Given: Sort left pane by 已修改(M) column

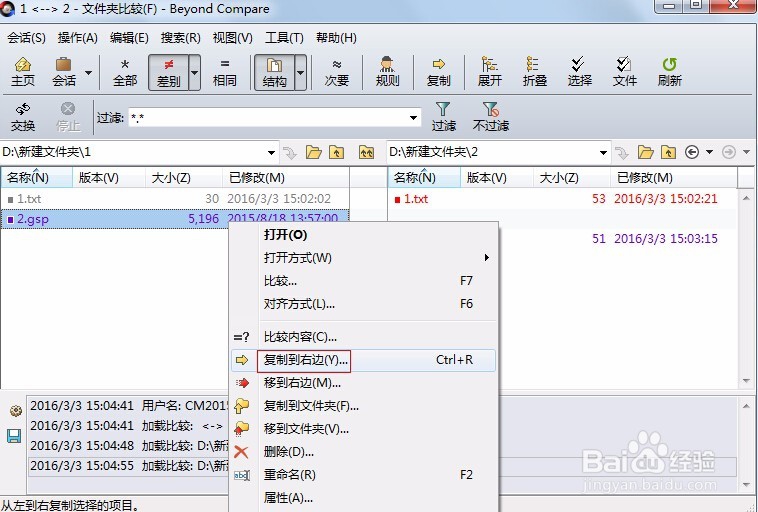Looking at the screenshot, I should (286, 177).
